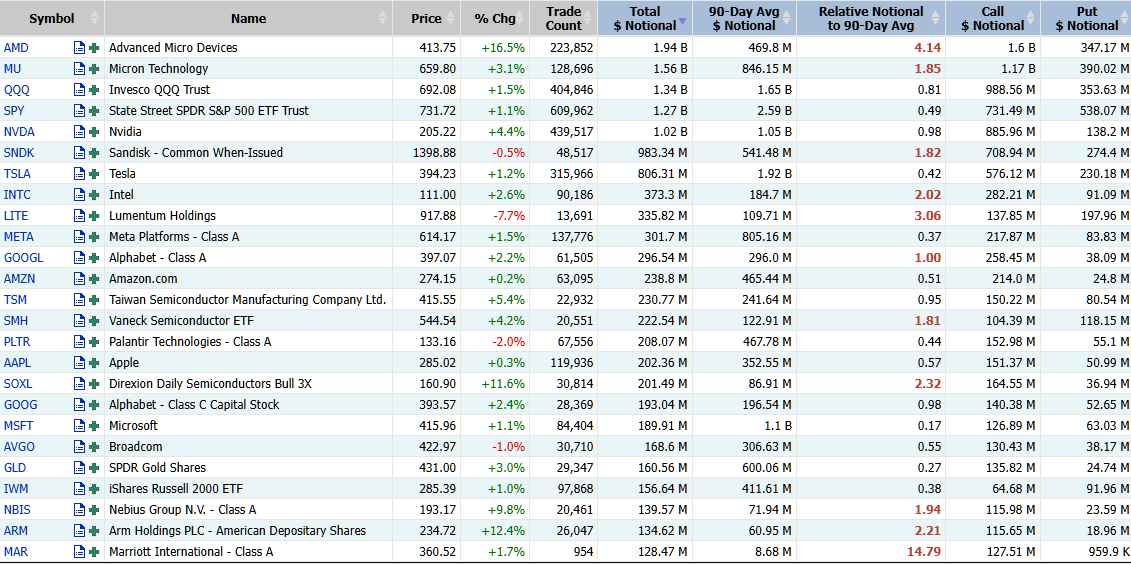Open the LITE symbol link
Screen dimensions: 1131x564
tap(16, 216)
